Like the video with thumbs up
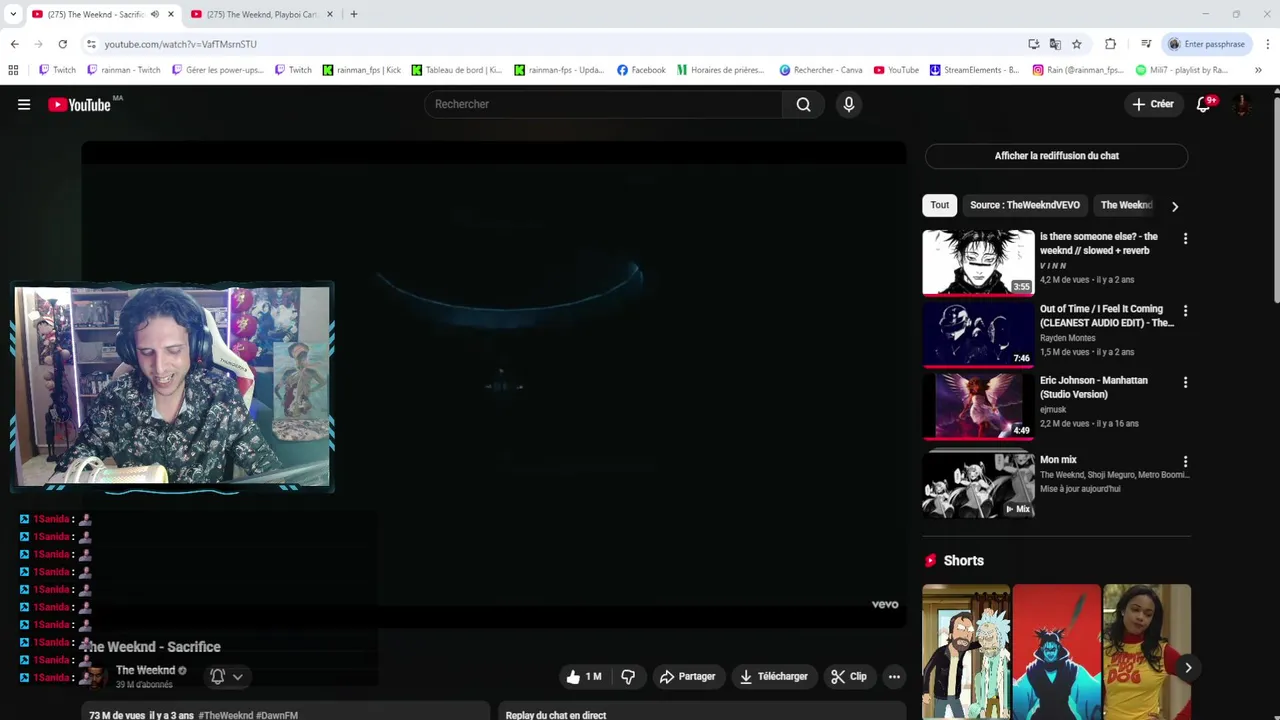 (x=584, y=677)
